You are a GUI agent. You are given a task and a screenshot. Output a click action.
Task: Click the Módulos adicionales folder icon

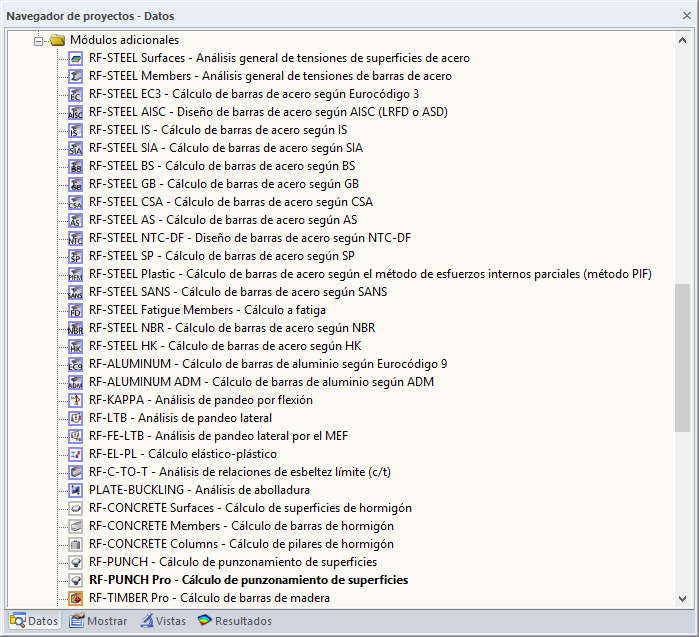point(58,40)
